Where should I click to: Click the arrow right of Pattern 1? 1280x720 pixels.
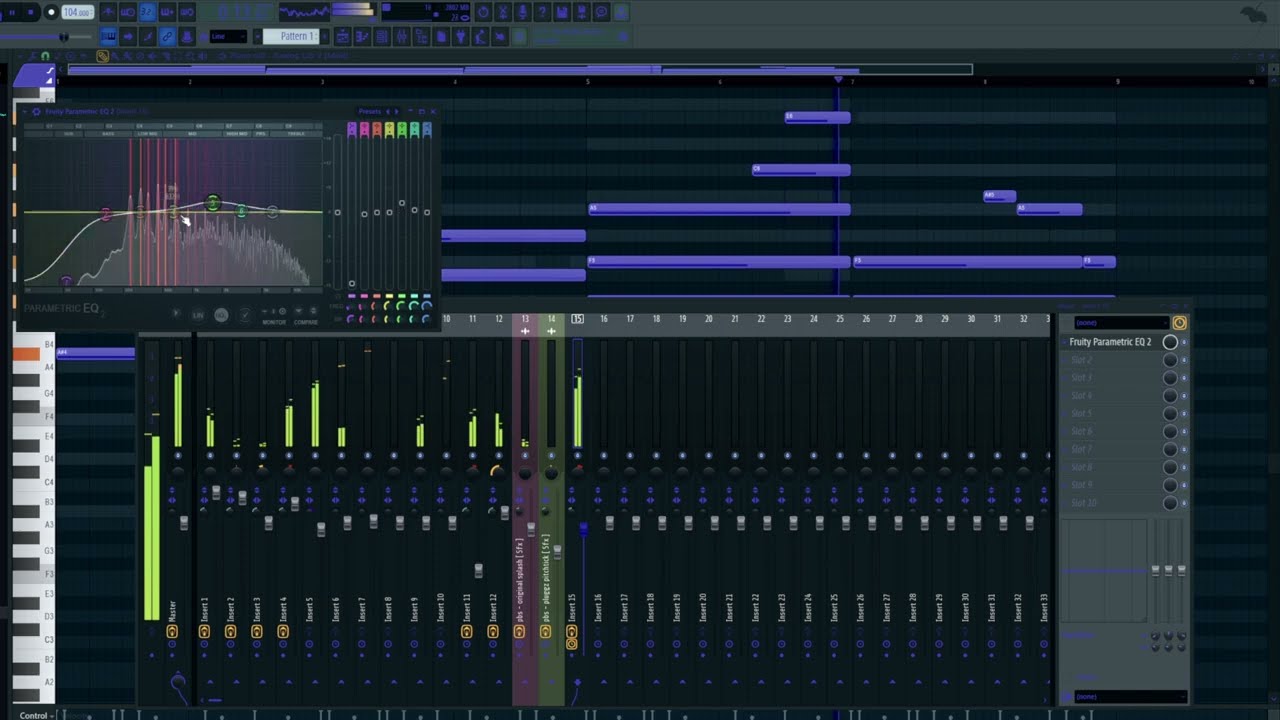pyautogui.click(x=325, y=36)
